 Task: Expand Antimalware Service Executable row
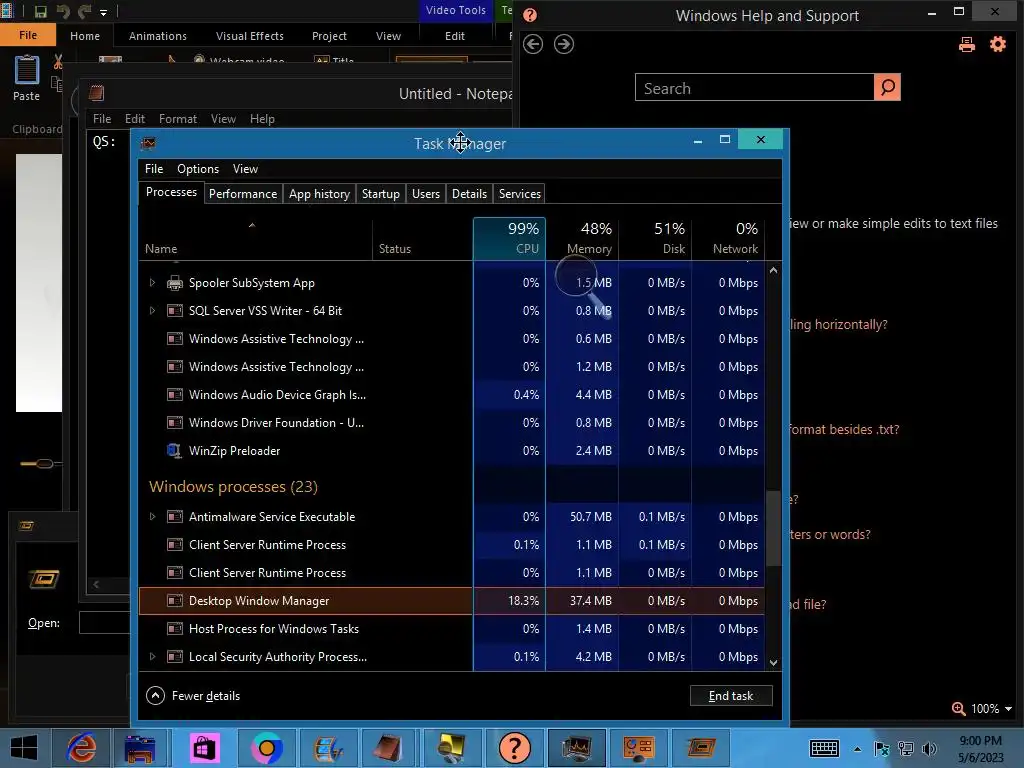(x=152, y=517)
